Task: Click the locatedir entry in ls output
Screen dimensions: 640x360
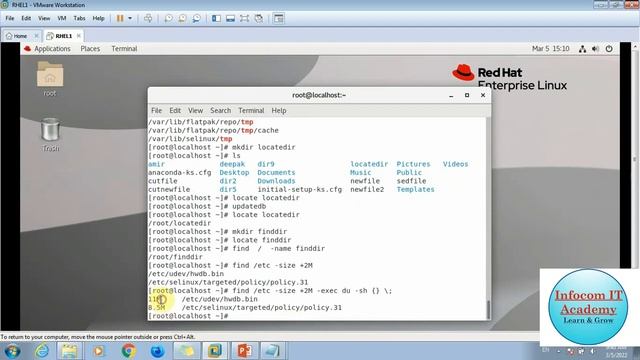Action: (x=369, y=164)
